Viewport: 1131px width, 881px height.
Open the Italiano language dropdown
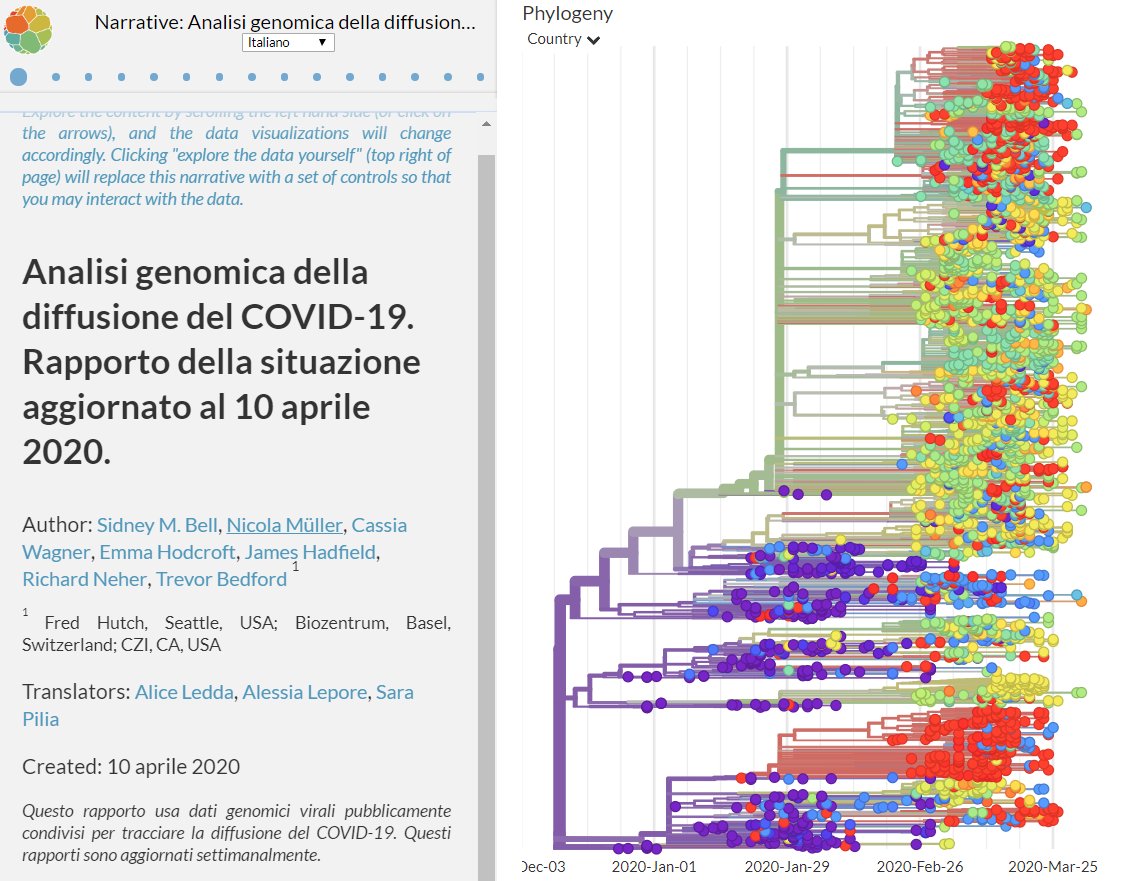tap(288, 42)
